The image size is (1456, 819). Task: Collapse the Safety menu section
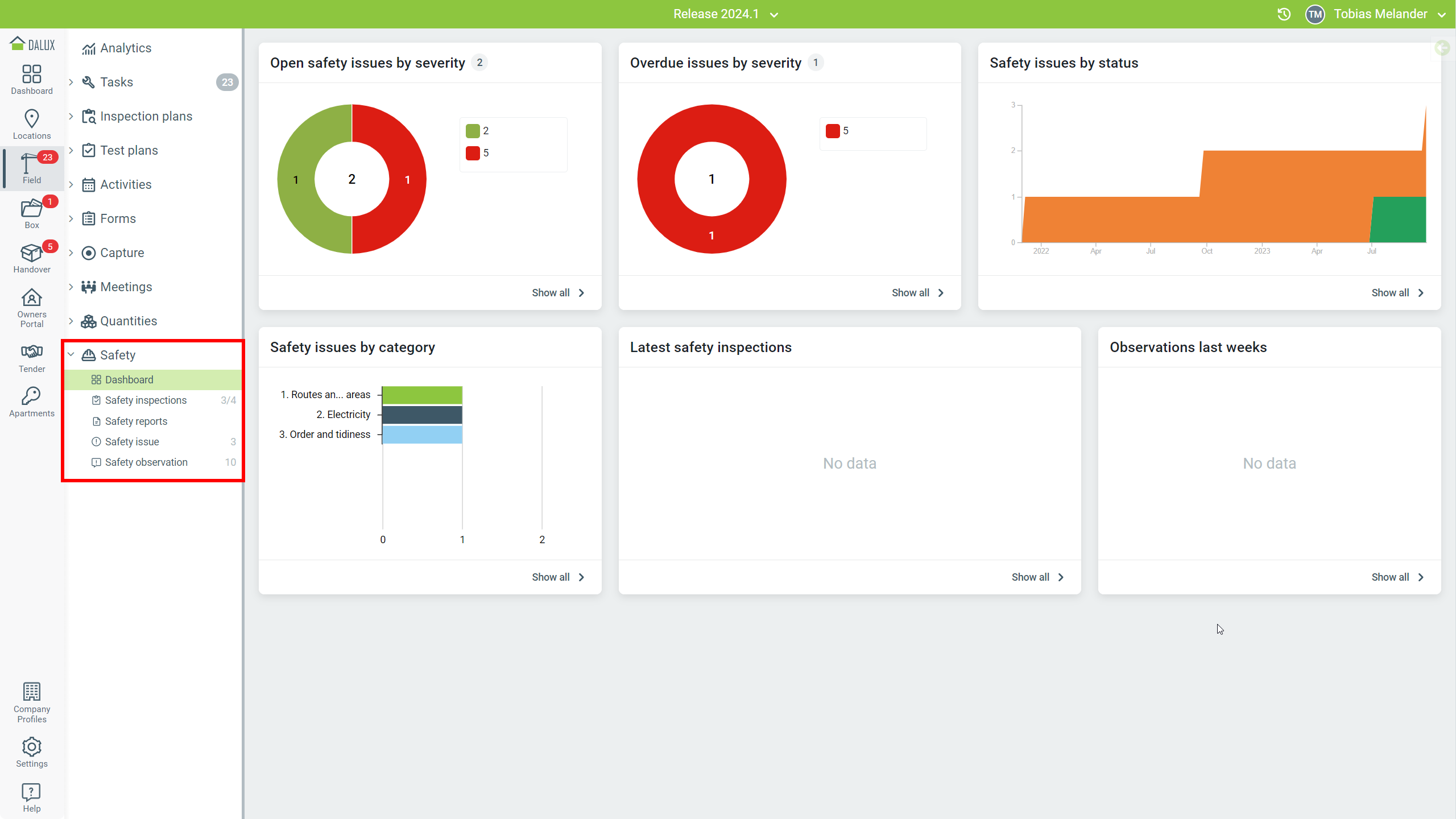[x=71, y=355]
